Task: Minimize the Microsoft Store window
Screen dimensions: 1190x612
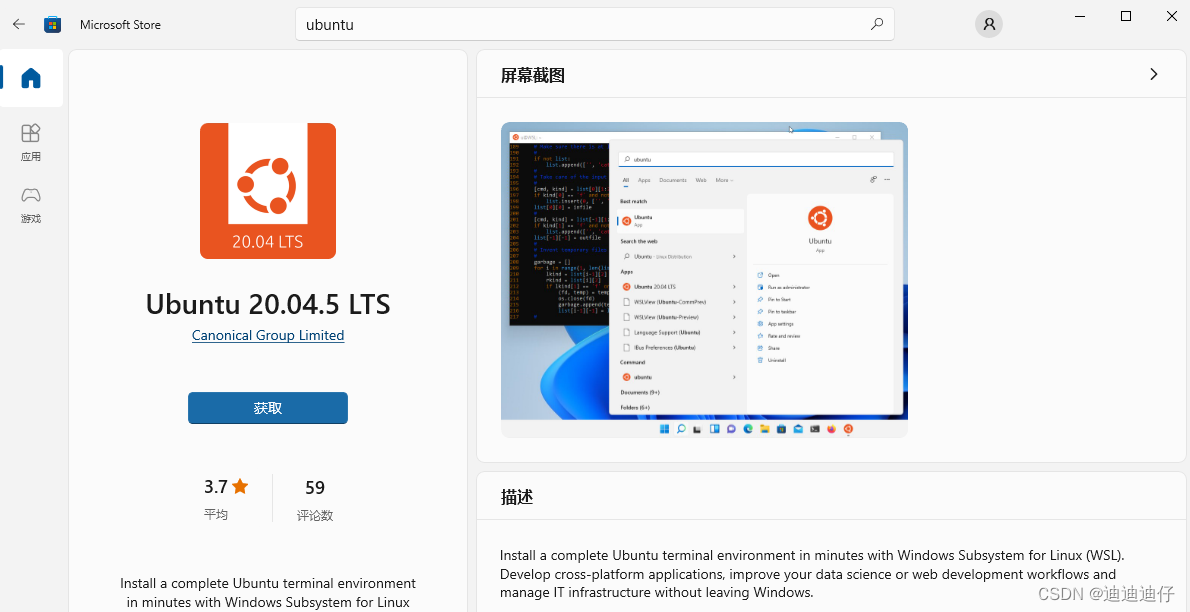Action: pos(1080,16)
